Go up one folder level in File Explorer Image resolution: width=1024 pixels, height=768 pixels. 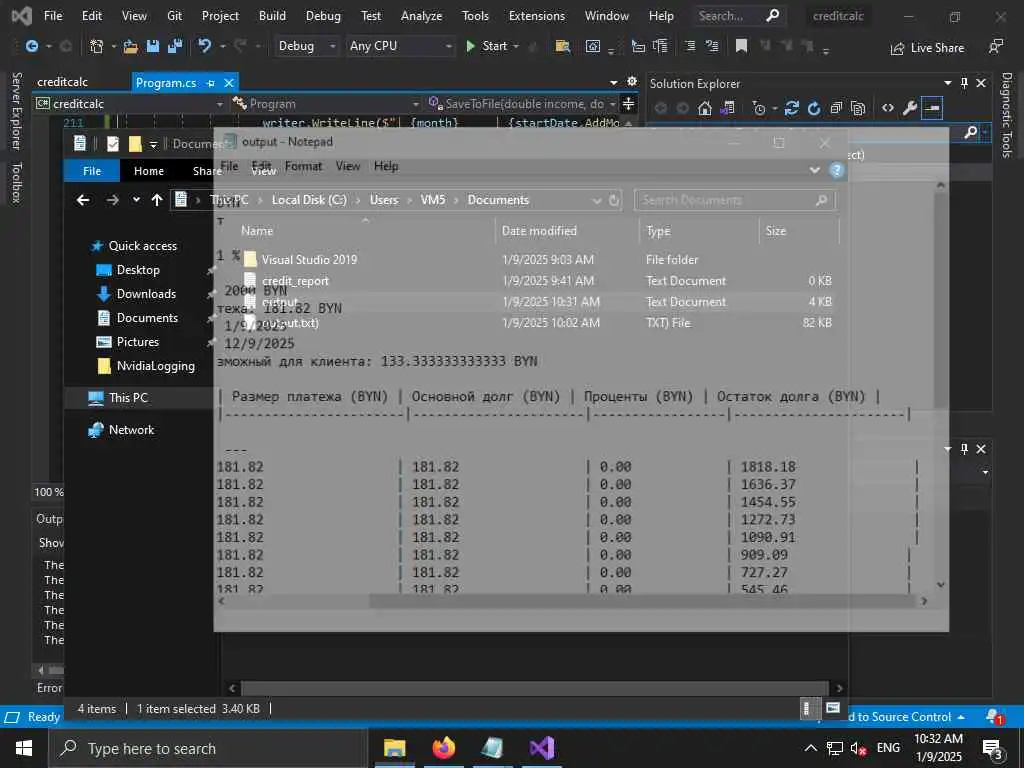157,200
